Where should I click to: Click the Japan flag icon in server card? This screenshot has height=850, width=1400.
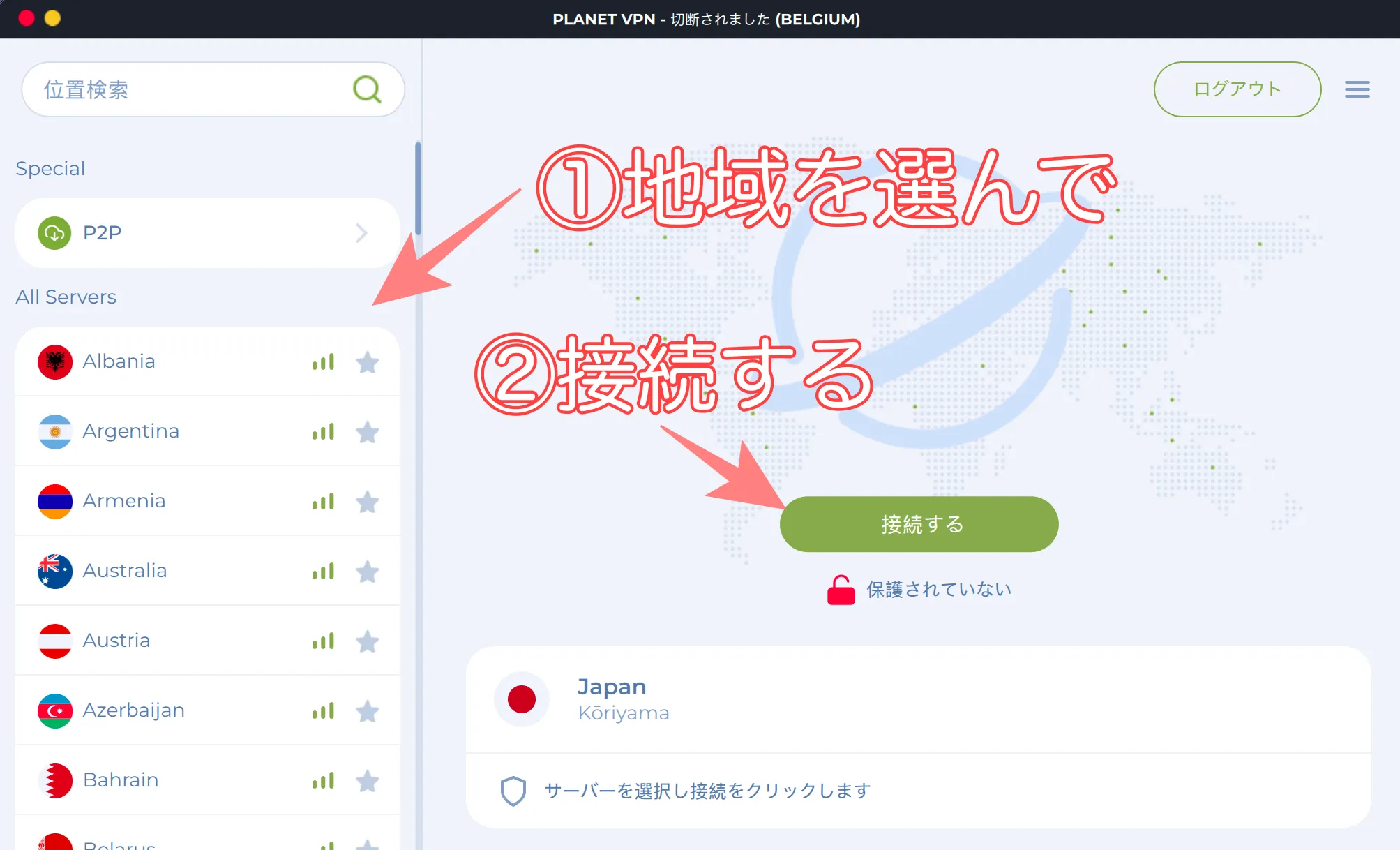click(522, 699)
